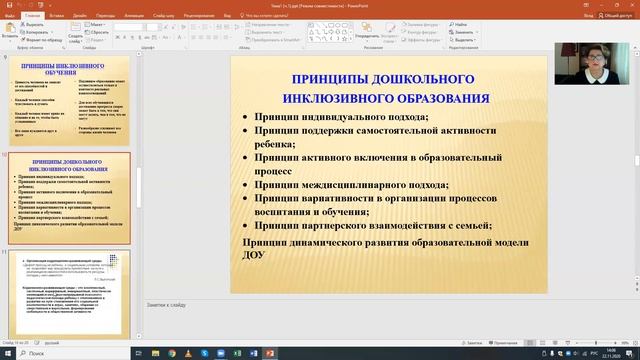Toggle underline (Ч) text formatting
Screen dimensions: 640x360
pyautogui.click(x=132, y=38)
